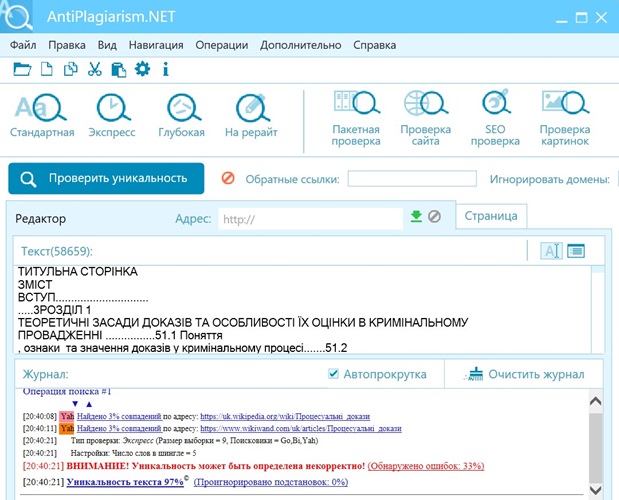619x500 pixels.
Task: Click the Обратные ссылки input field
Action: pos(412,179)
